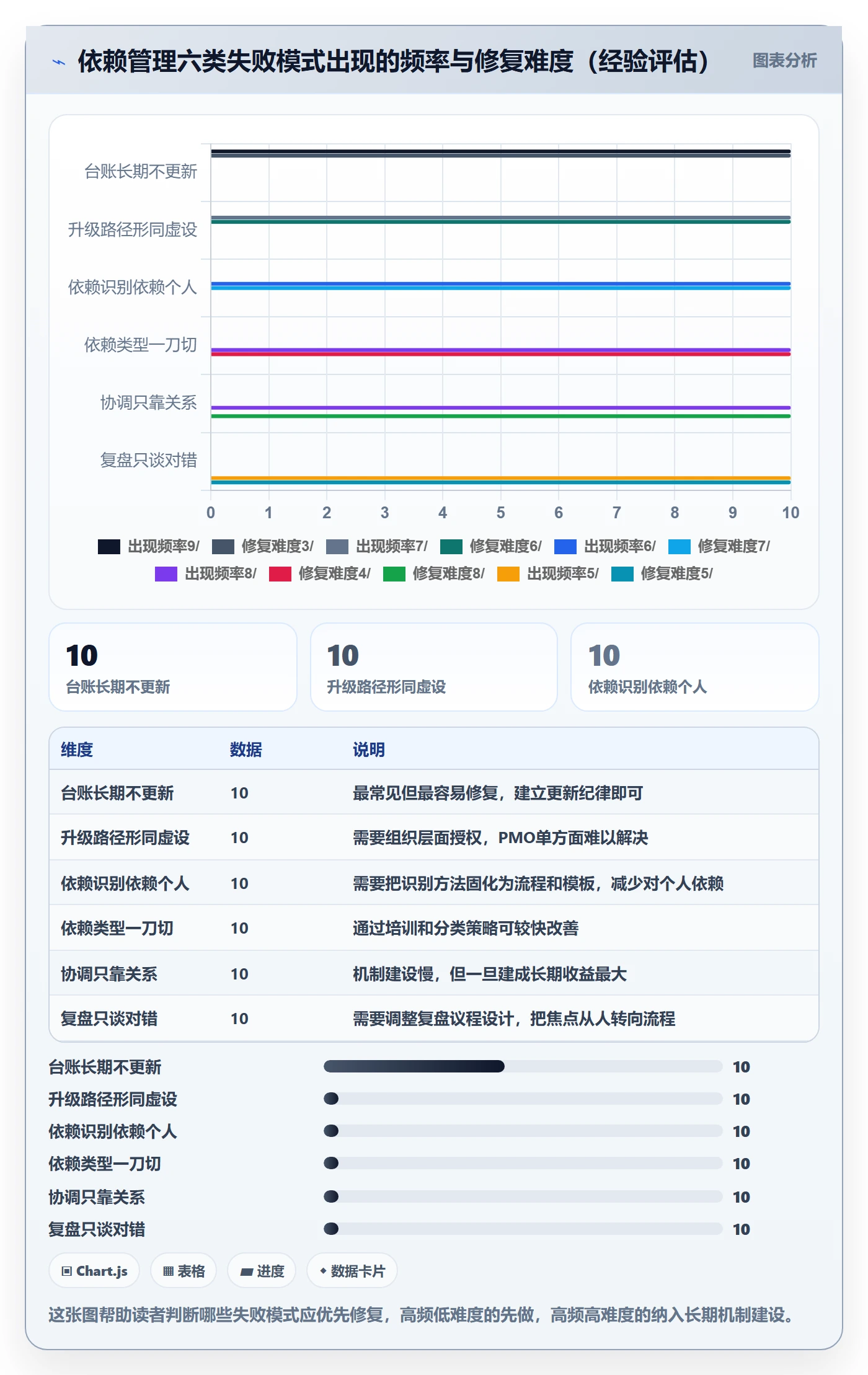This screenshot has width=868, height=1375.
Task: Click description 通过培训和分类策略可较快改善
Action: click(466, 928)
